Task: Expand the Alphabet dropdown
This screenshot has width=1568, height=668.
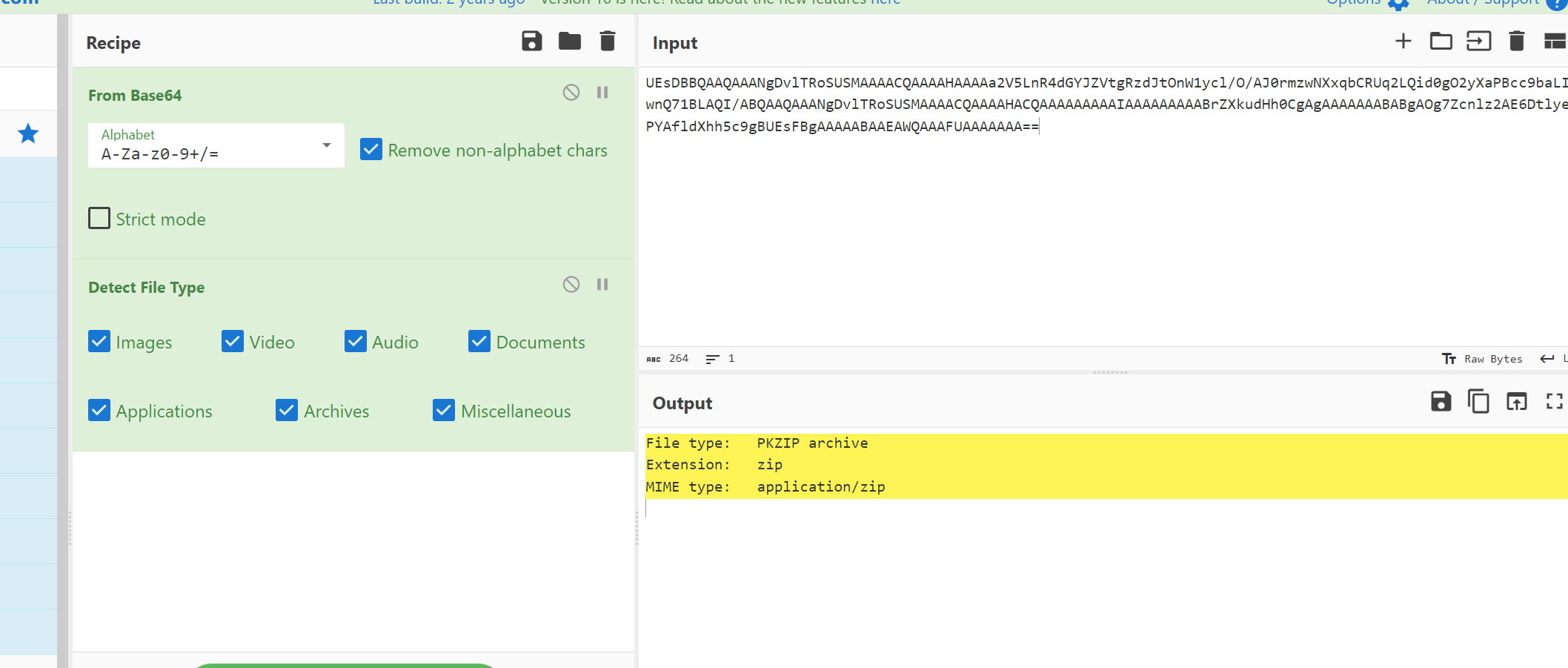Action: [x=326, y=145]
